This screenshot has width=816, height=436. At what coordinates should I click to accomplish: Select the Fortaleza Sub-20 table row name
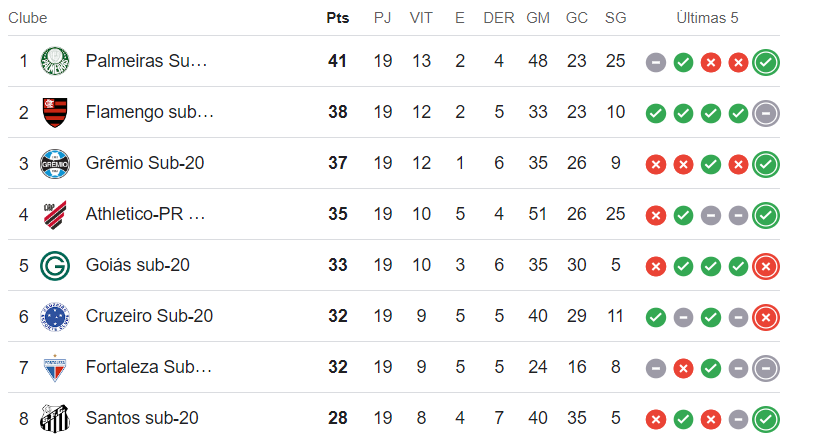point(148,368)
